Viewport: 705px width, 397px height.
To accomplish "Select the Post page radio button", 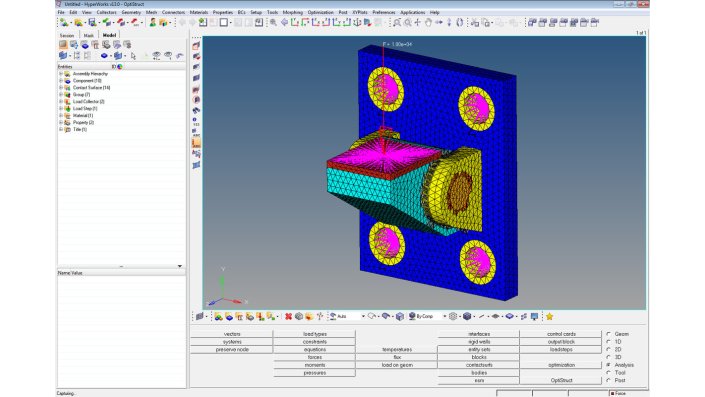I will point(608,380).
